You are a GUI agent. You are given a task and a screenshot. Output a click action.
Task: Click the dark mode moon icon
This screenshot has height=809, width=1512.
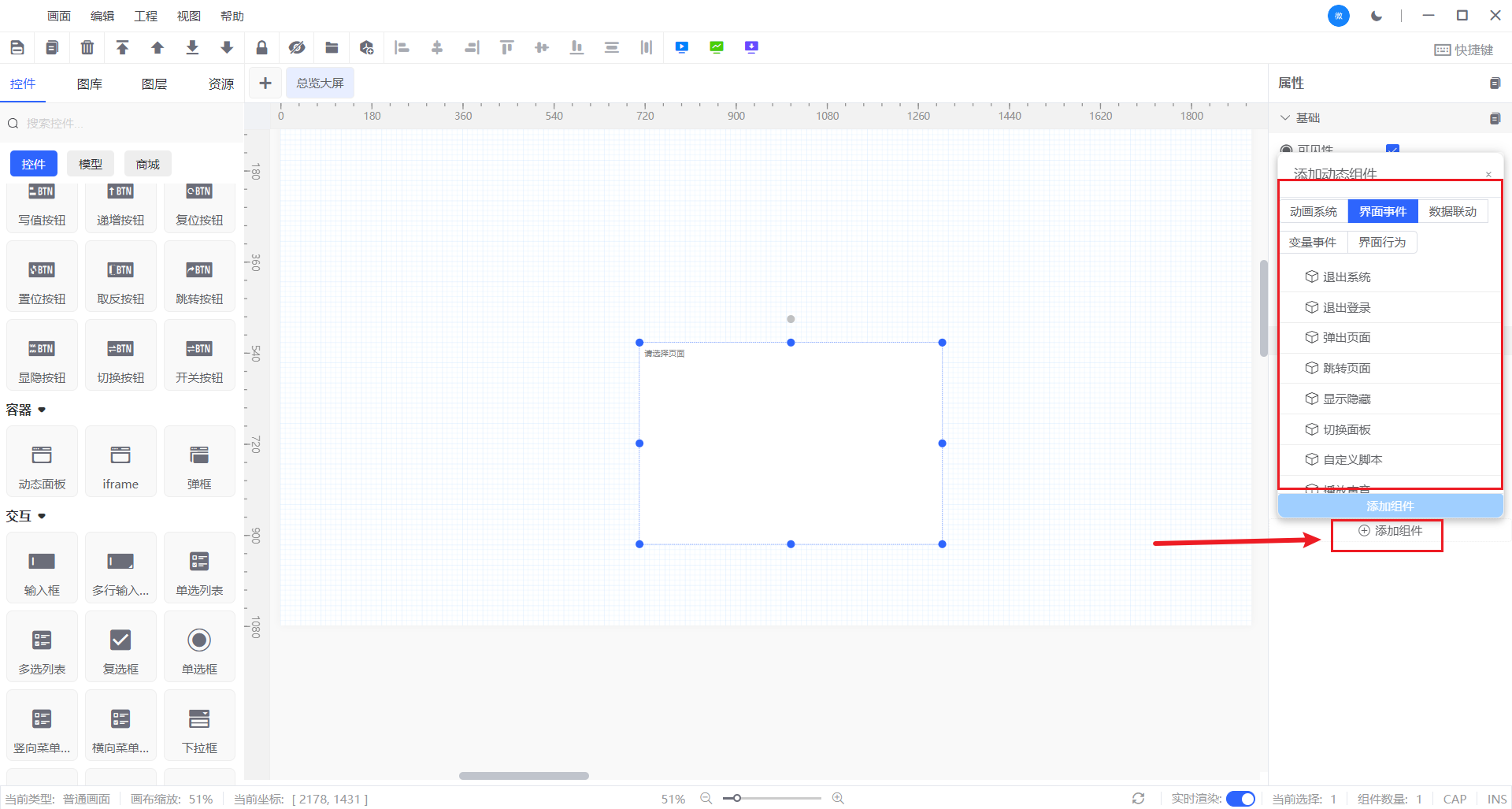pos(1377,16)
